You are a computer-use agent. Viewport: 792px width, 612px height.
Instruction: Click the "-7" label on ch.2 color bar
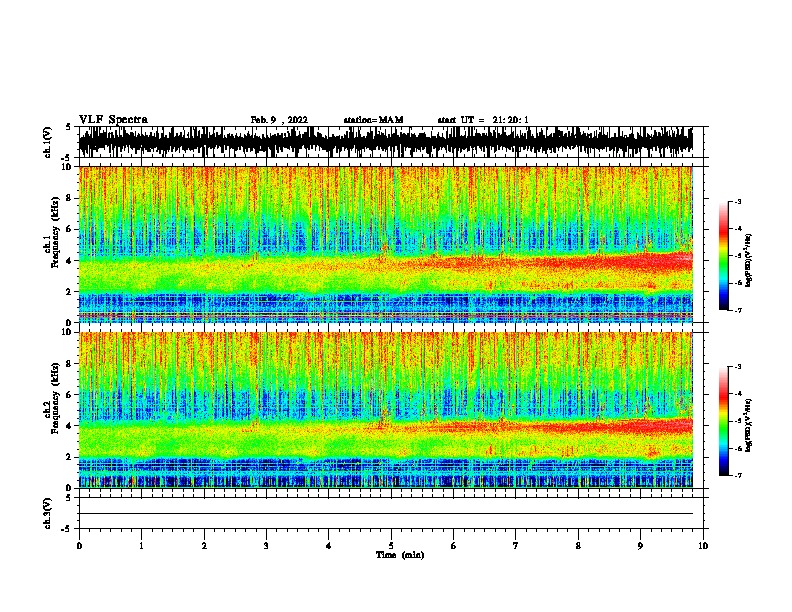click(x=737, y=475)
